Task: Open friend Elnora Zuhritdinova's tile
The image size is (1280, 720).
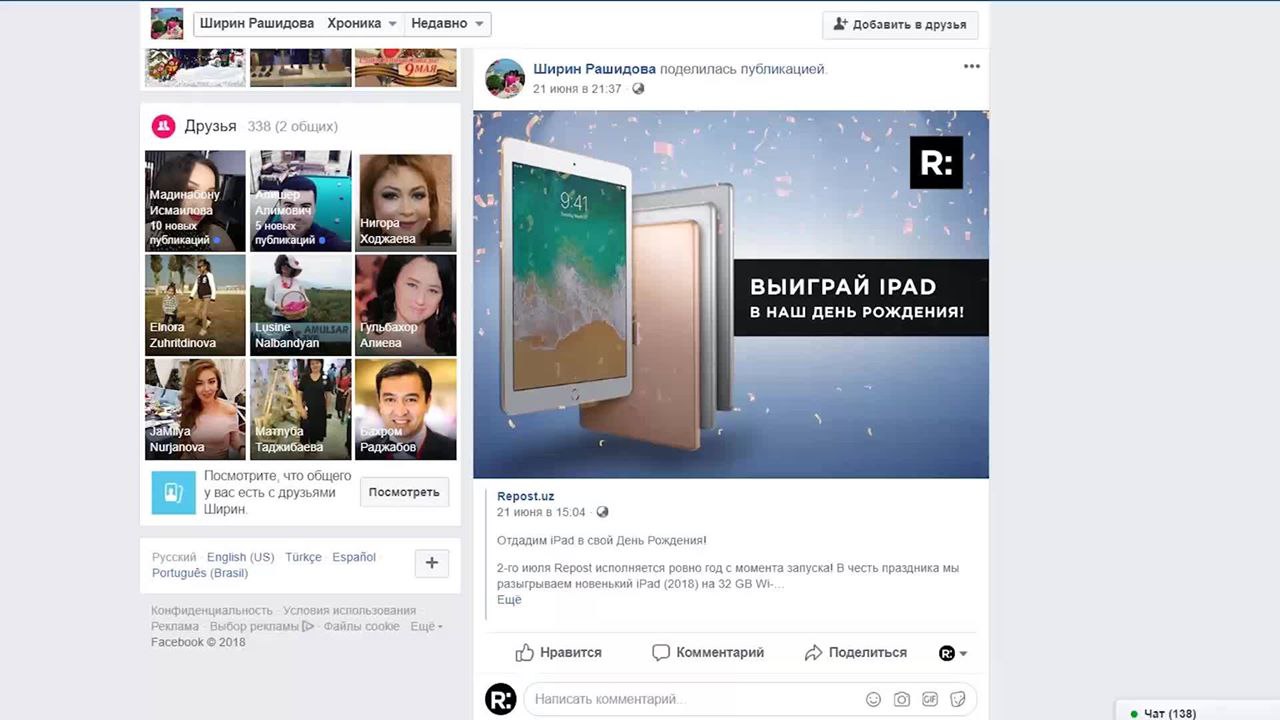Action: (195, 305)
